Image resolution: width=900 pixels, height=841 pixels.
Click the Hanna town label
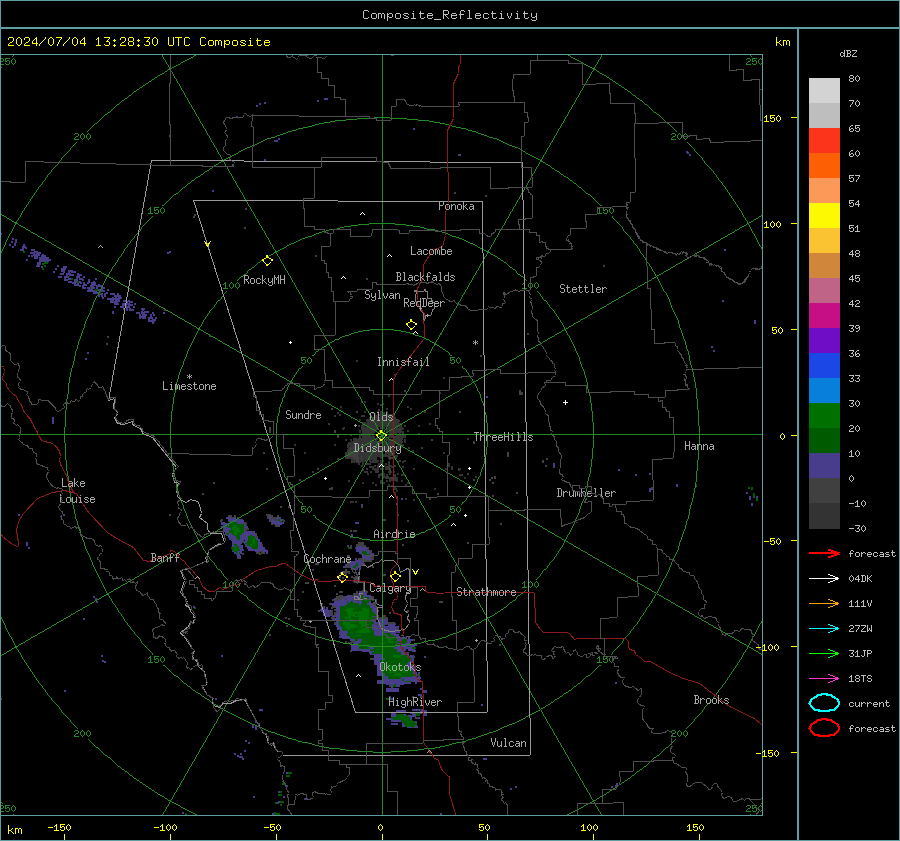click(699, 446)
